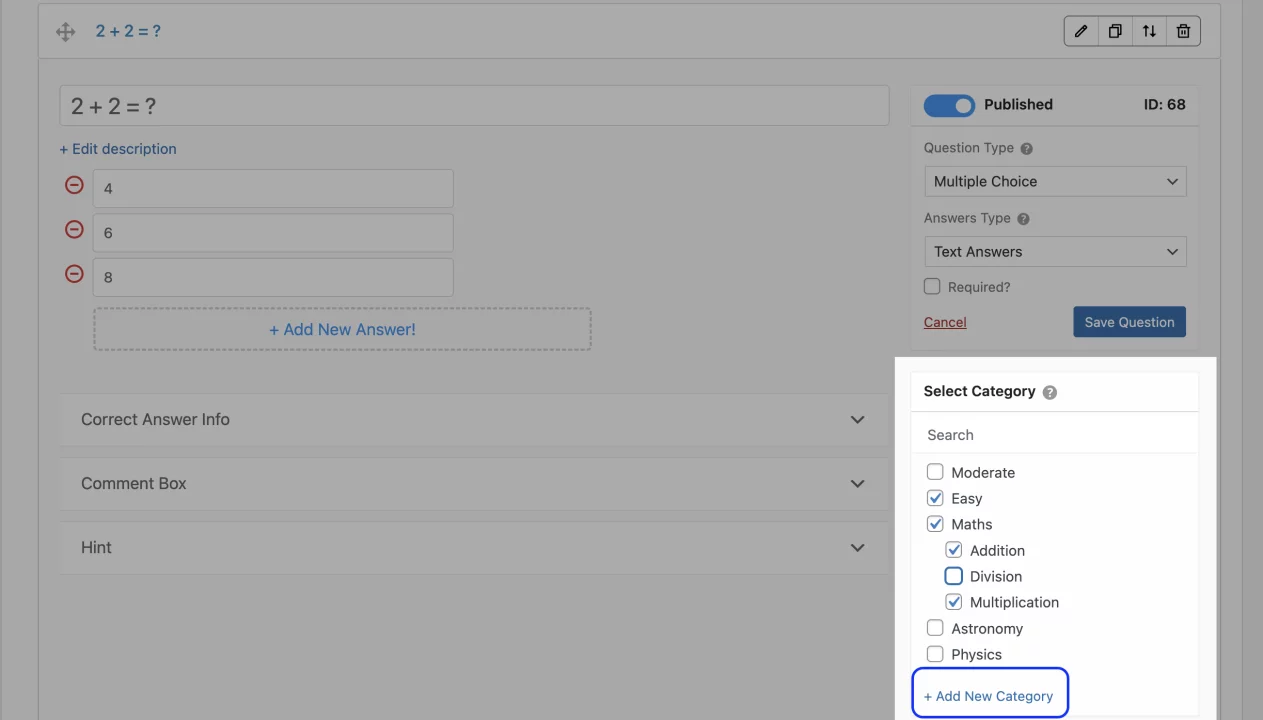Check the Required? checkbox

pyautogui.click(x=932, y=286)
